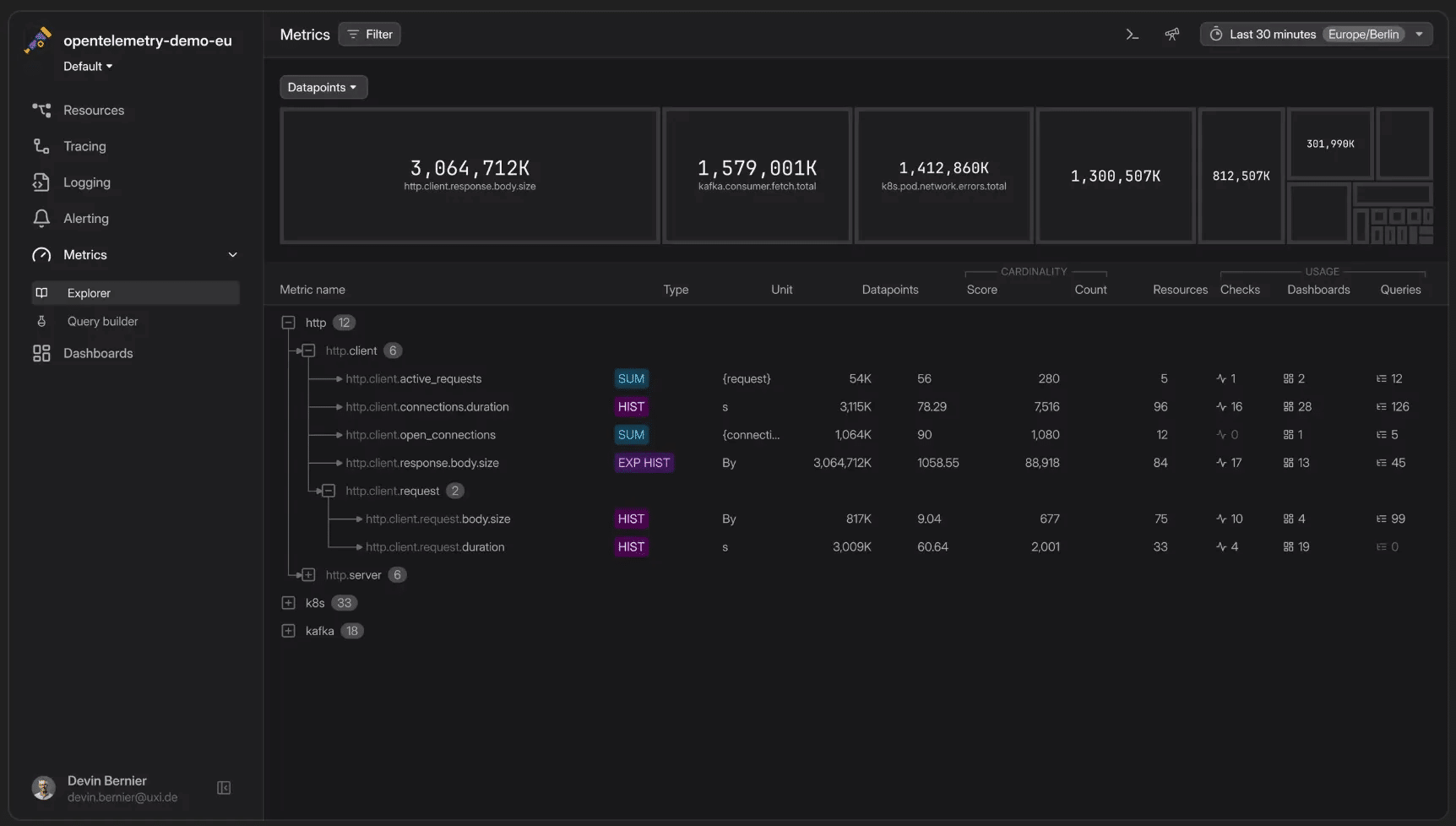The width and height of the screenshot is (1456, 826).
Task: Click the telescope icon near the time picker
Action: pyautogui.click(x=1172, y=34)
